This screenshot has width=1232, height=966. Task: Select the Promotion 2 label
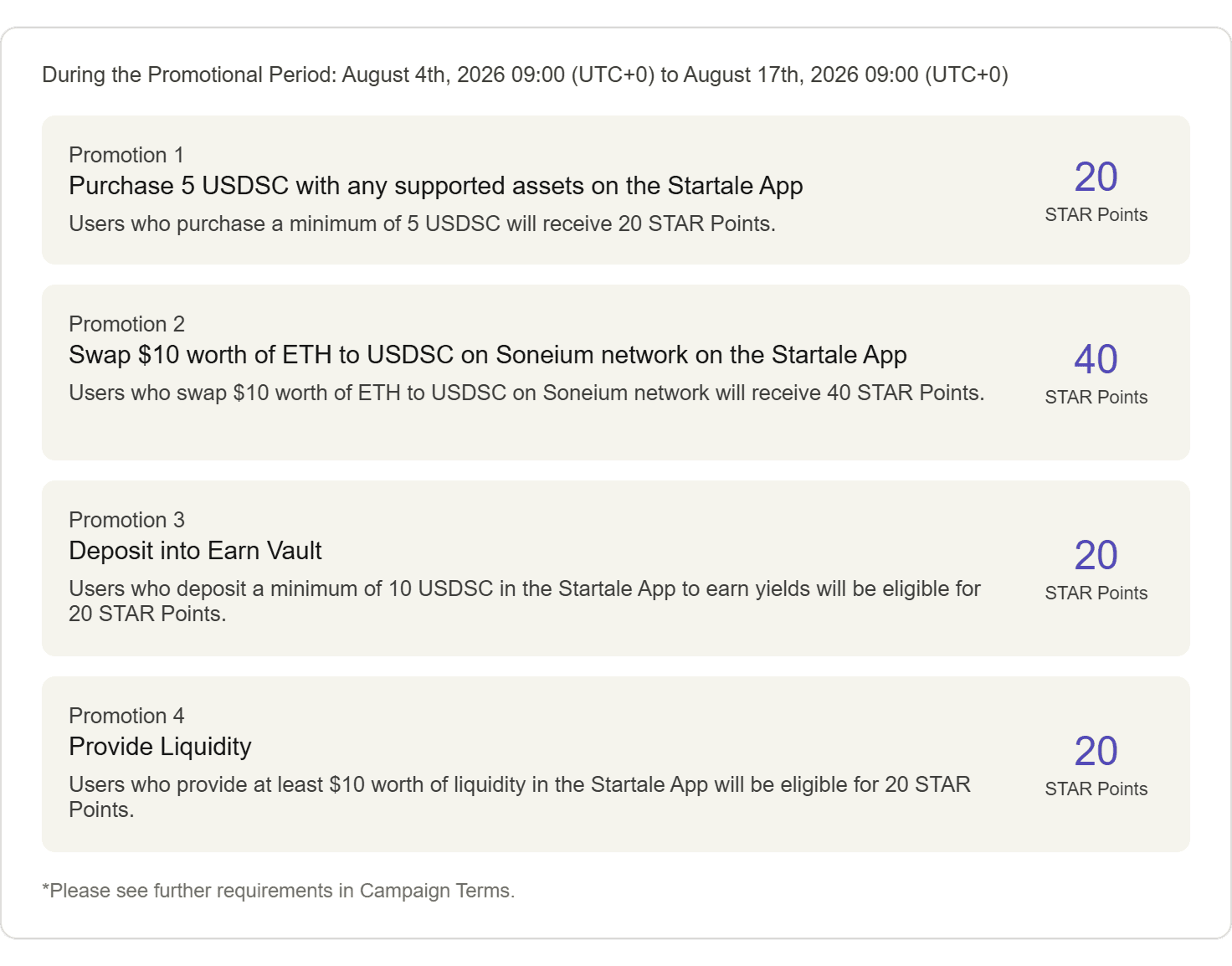click(x=126, y=324)
